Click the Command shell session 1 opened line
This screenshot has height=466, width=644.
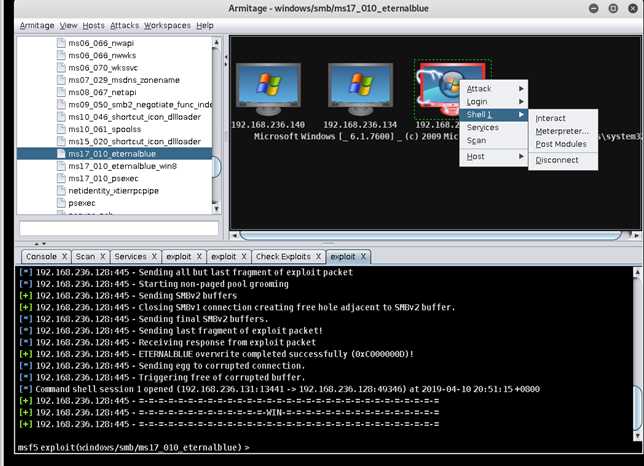point(280,389)
